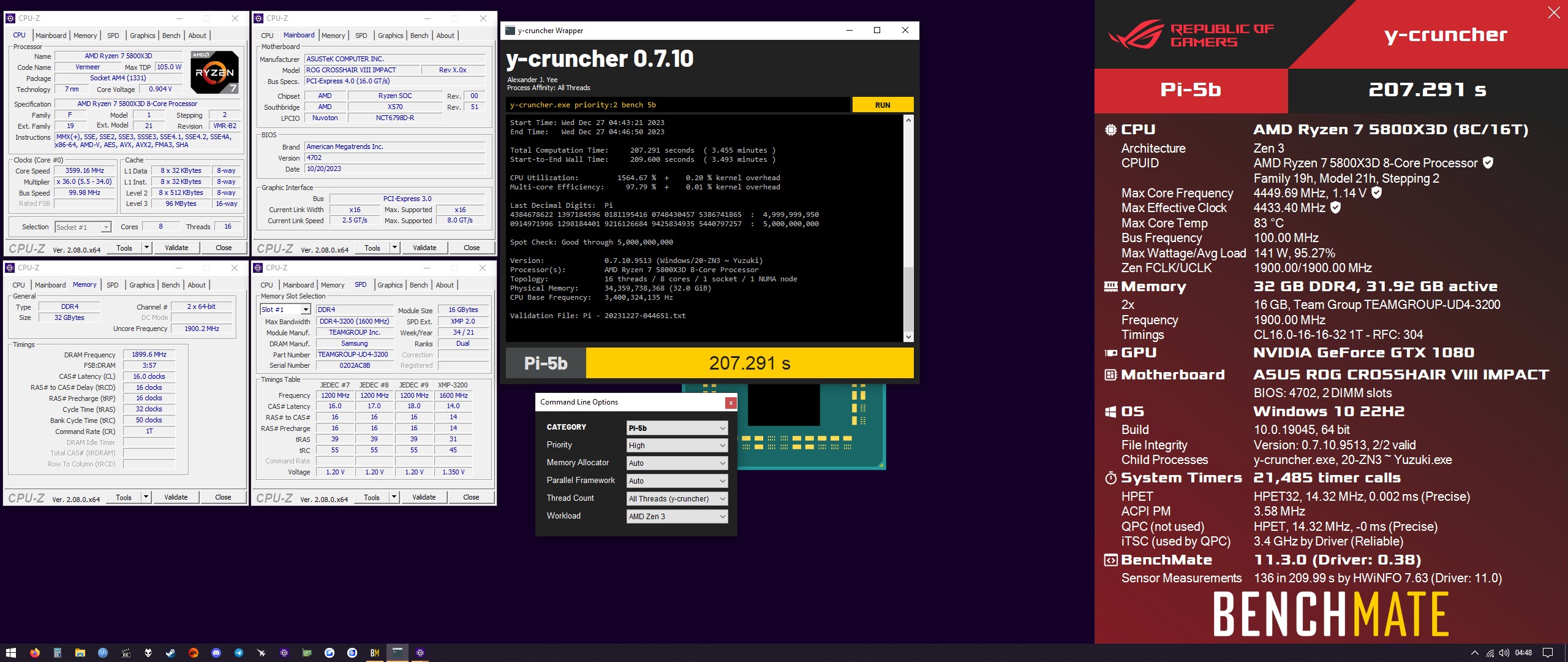This screenshot has width=1568, height=662.
Task: Open the Priority dropdown set to High
Action: coord(677,446)
